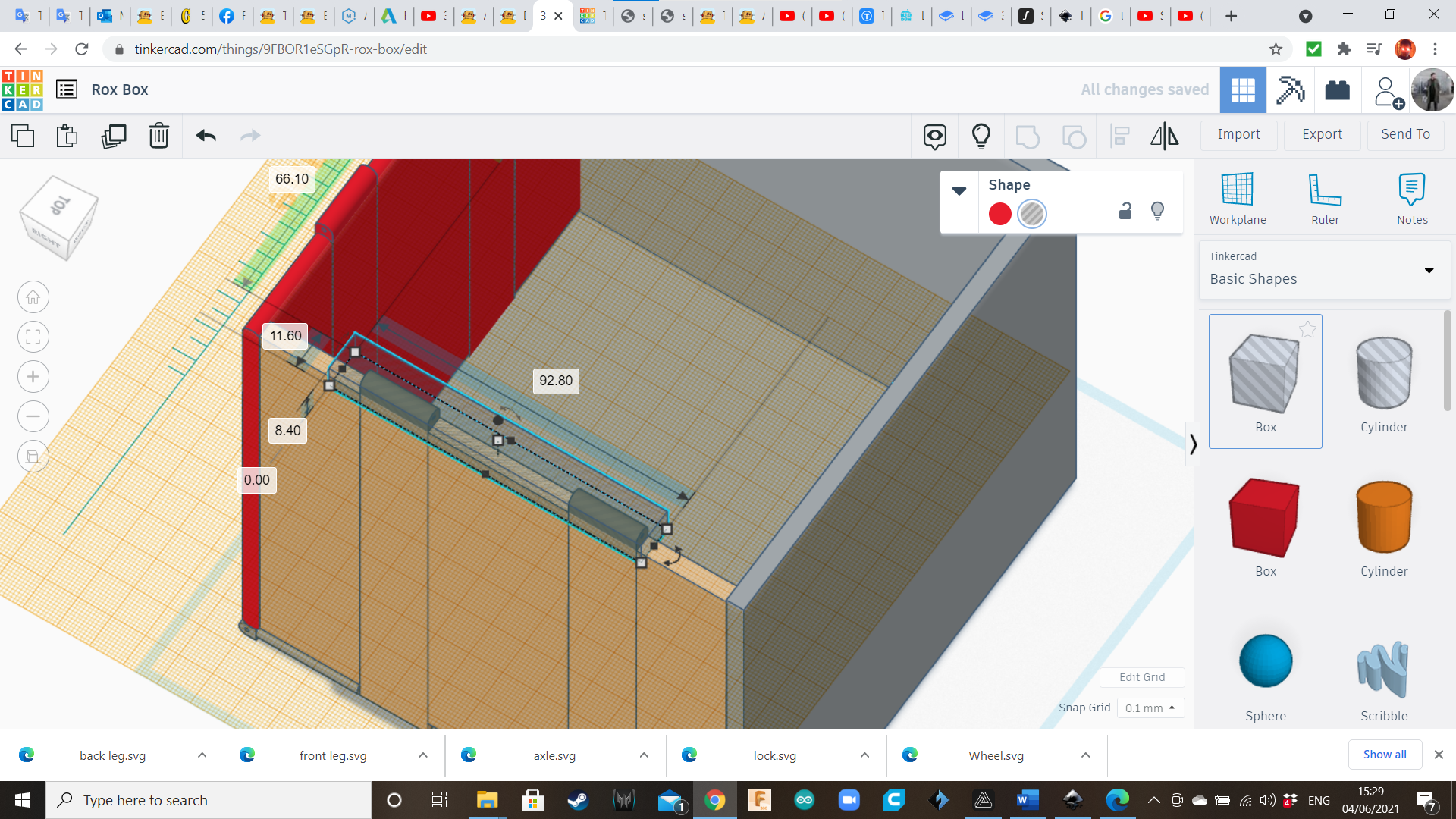1456x819 pixels.
Task: Delete the selected shape with the trash icon
Action: point(159,136)
